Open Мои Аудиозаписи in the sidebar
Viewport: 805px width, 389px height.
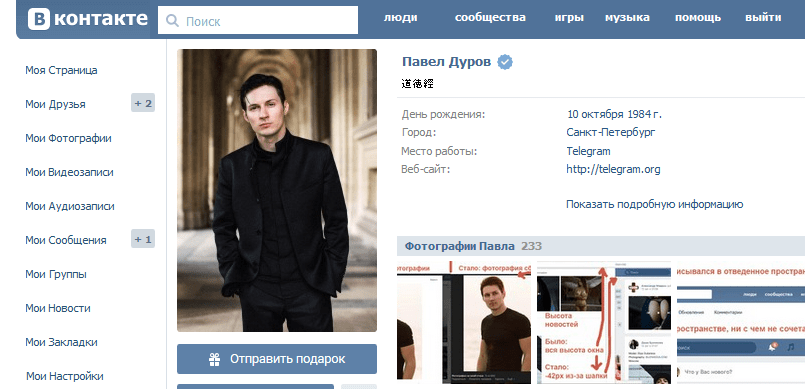70,206
